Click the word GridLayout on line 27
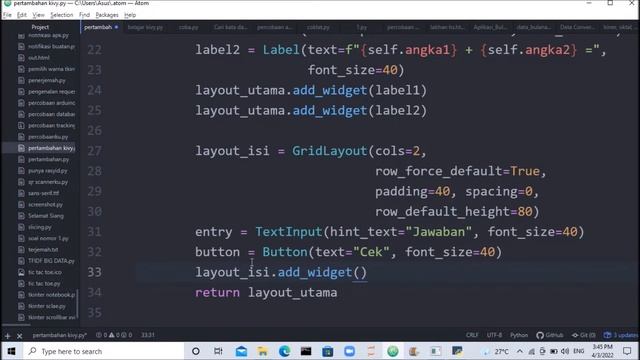 tap(329, 151)
